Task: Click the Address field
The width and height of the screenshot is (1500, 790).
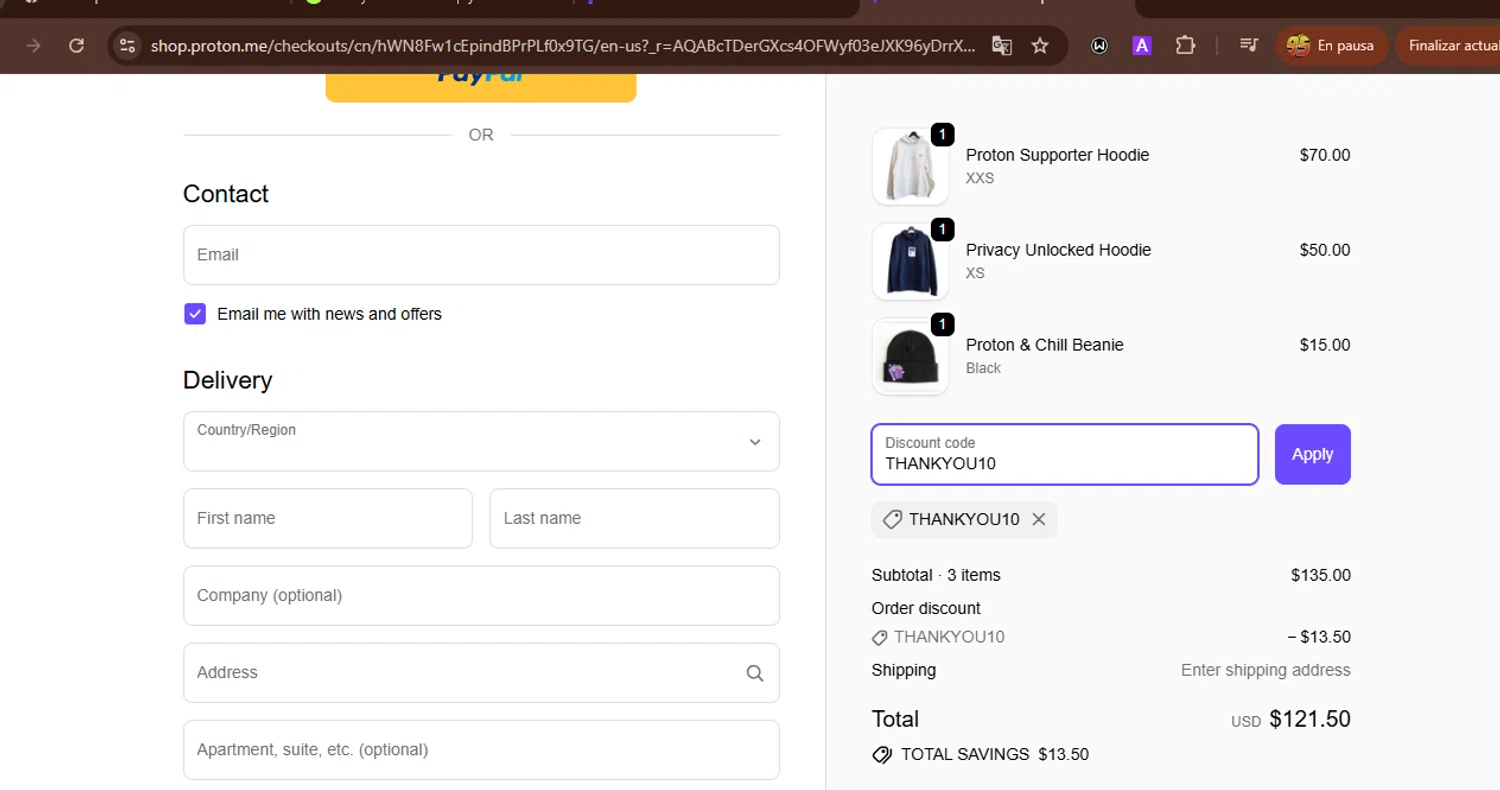Action: (481, 673)
